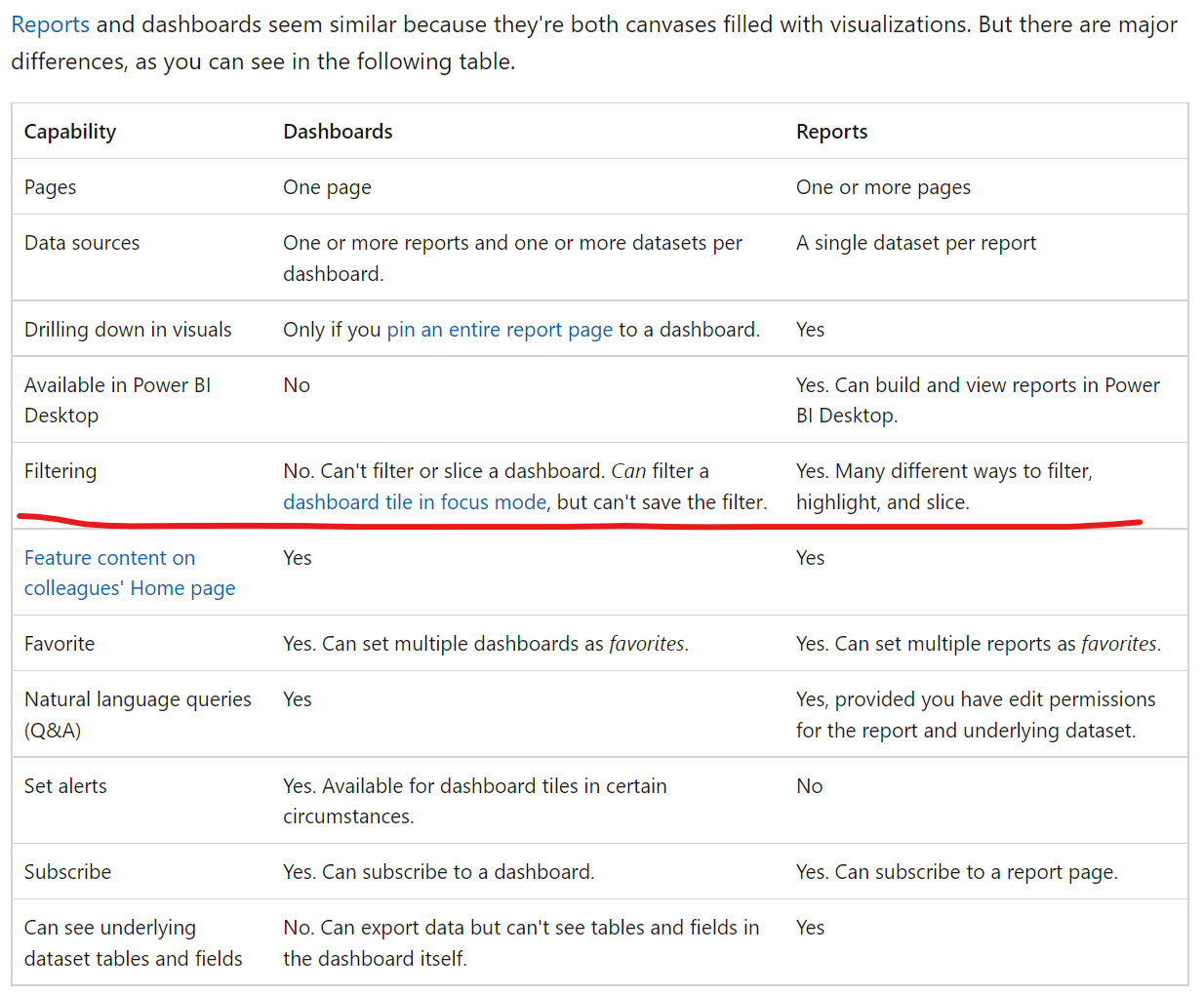Screen dimensions: 1204x995
Task: Click 'Yes. Can set multiple reports as favorites' cell
Action: coord(979,644)
